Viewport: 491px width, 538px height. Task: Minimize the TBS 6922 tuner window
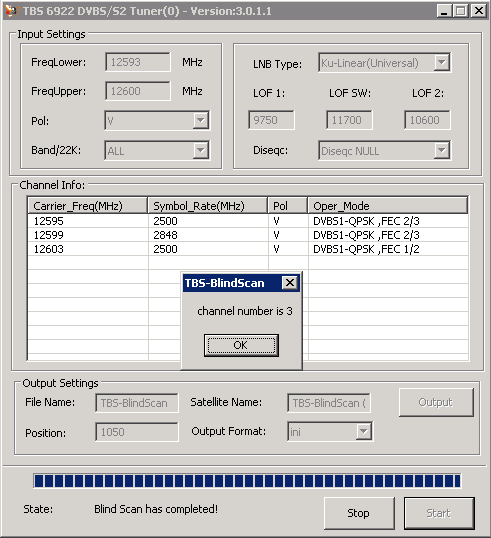(x=444, y=11)
